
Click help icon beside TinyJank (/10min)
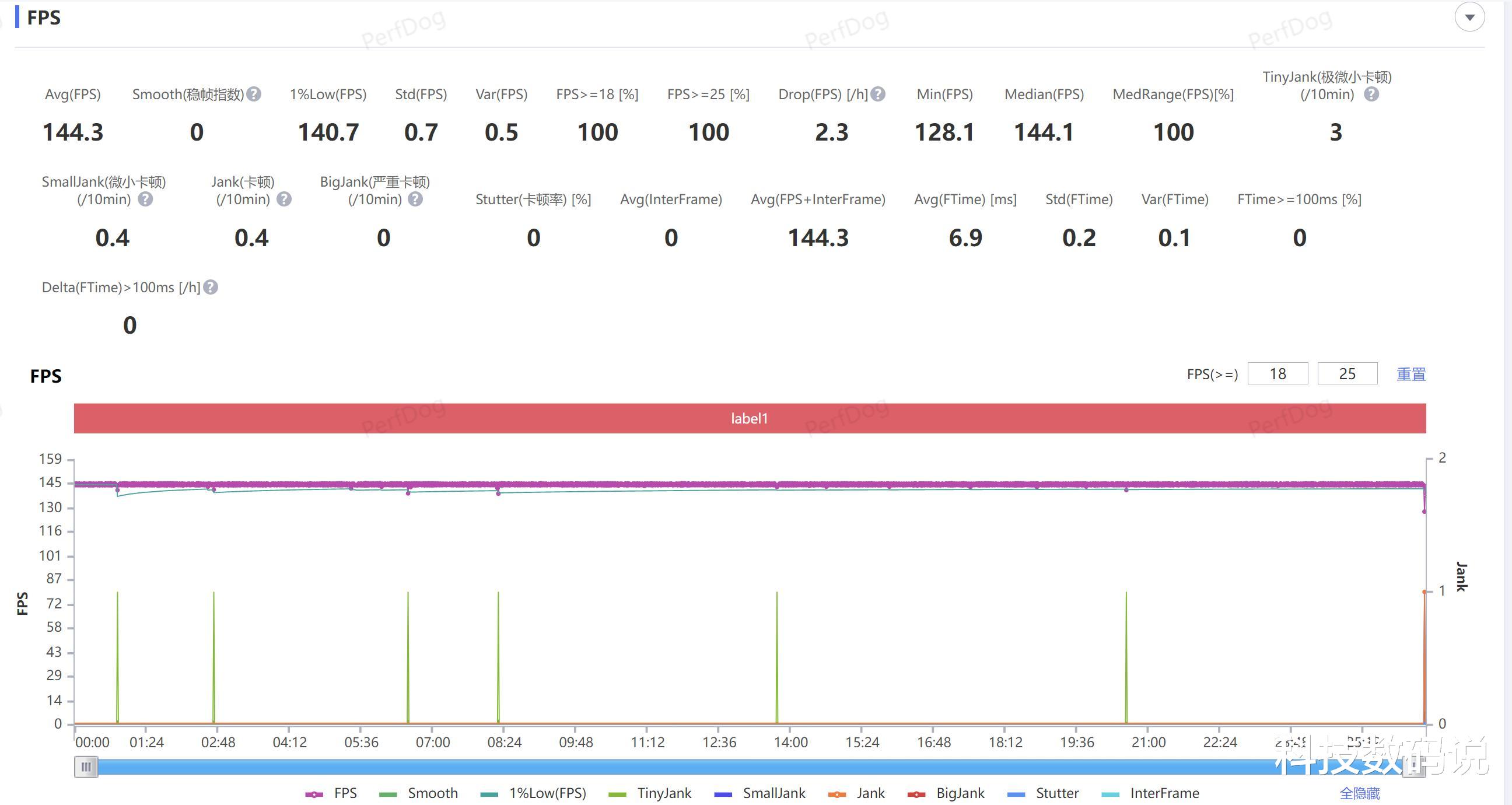(1371, 94)
